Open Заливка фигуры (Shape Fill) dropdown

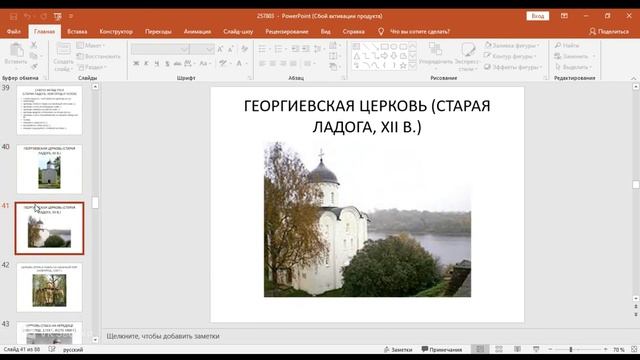[513, 45]
